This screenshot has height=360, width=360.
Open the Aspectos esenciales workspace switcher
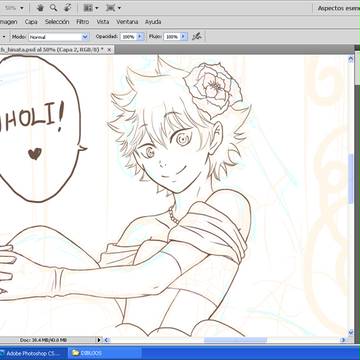[338, 8]
